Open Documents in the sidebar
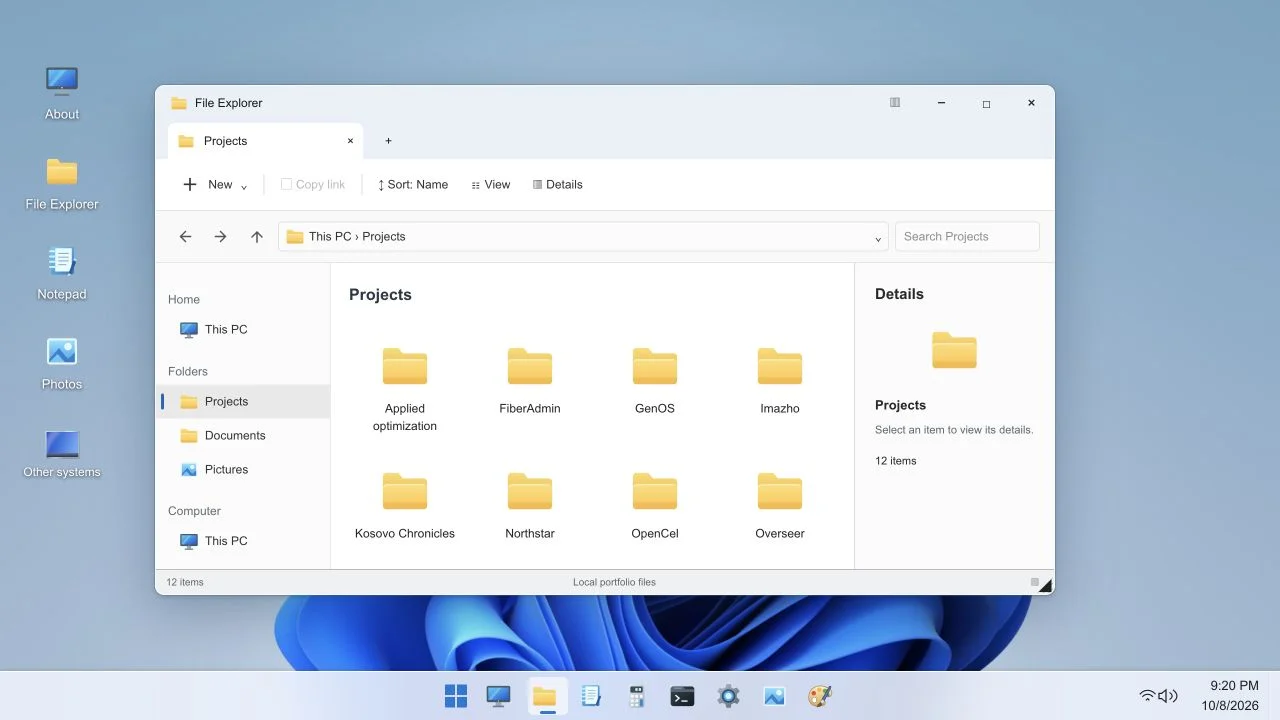This screenshot has width=1280, height=720. coord(244,436)
